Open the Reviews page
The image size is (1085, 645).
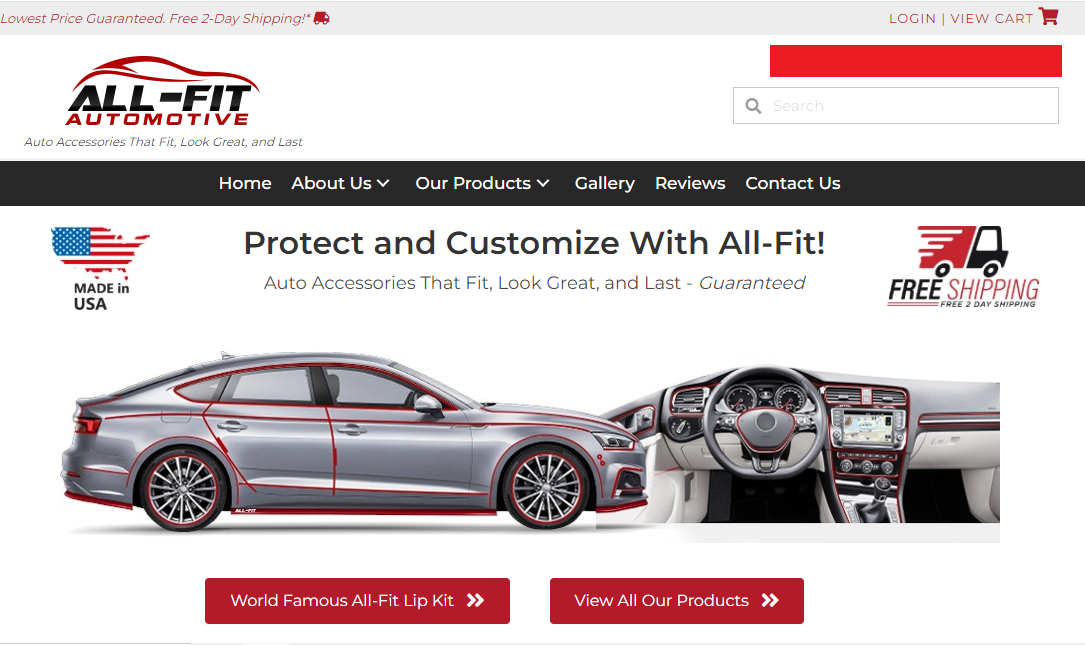pyautogui.click(x=690, y=183)
